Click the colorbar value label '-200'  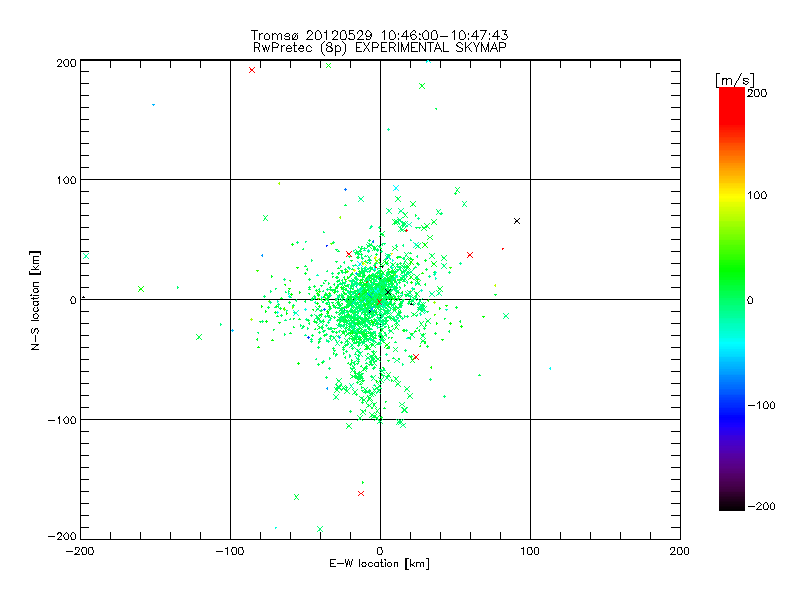tap(761, 506)
